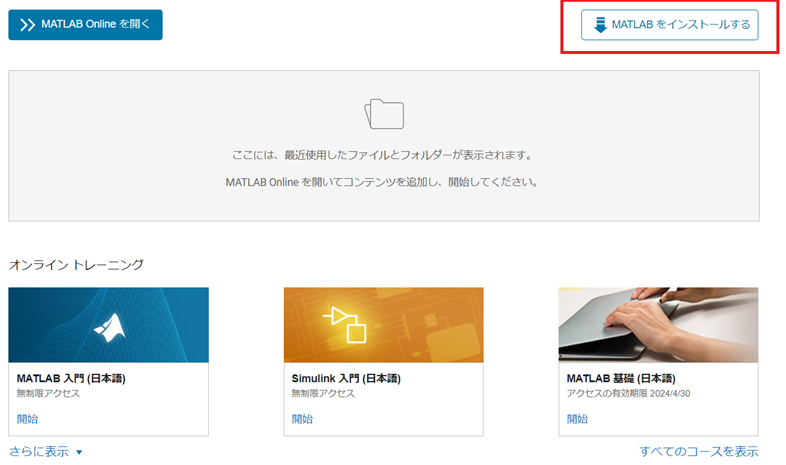Click すべてのコースを表示 link
Image resolution: width=786 pixels, height=465 pixels.
699,451
